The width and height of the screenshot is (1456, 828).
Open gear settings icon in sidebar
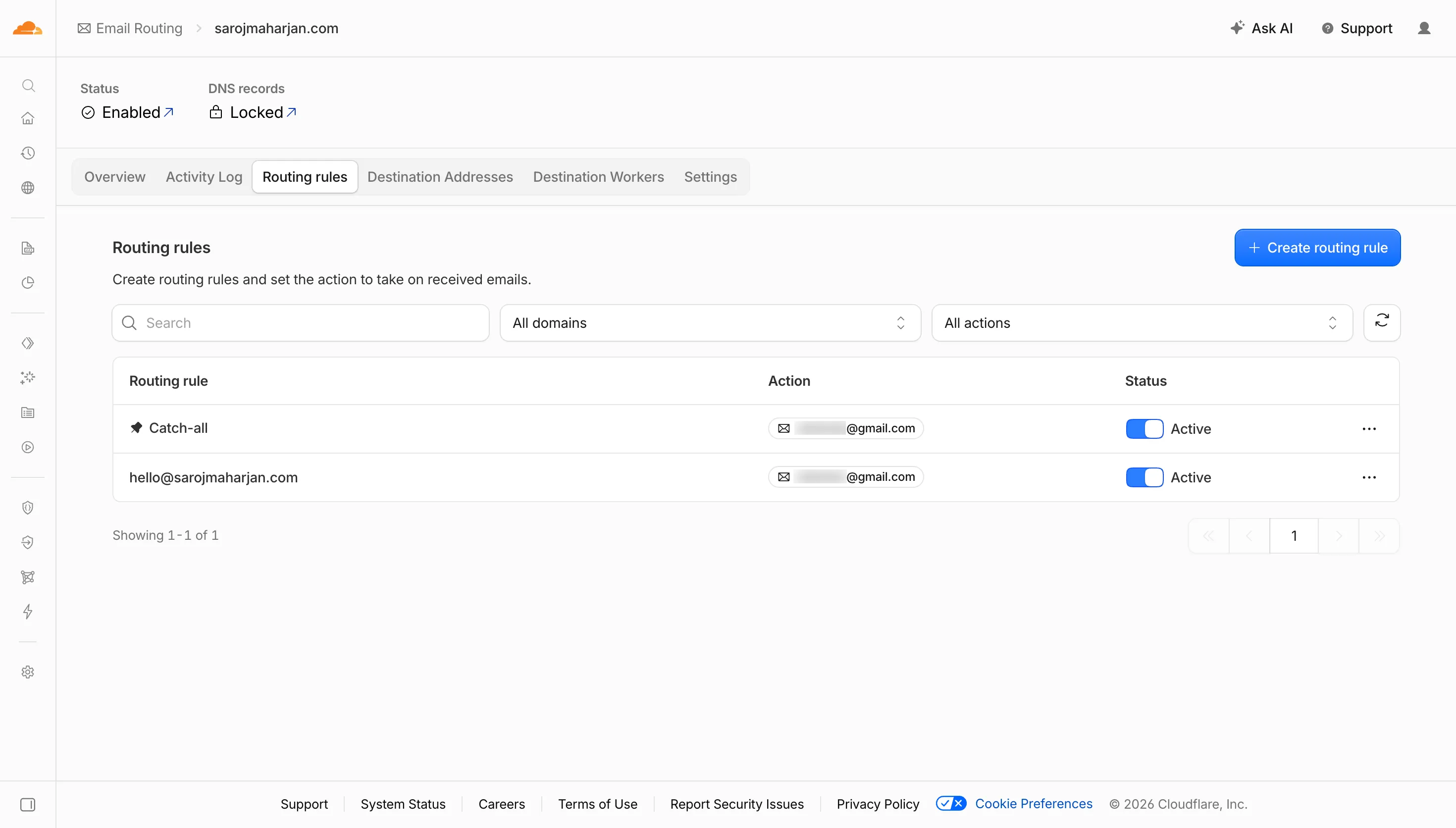(28, 672)
